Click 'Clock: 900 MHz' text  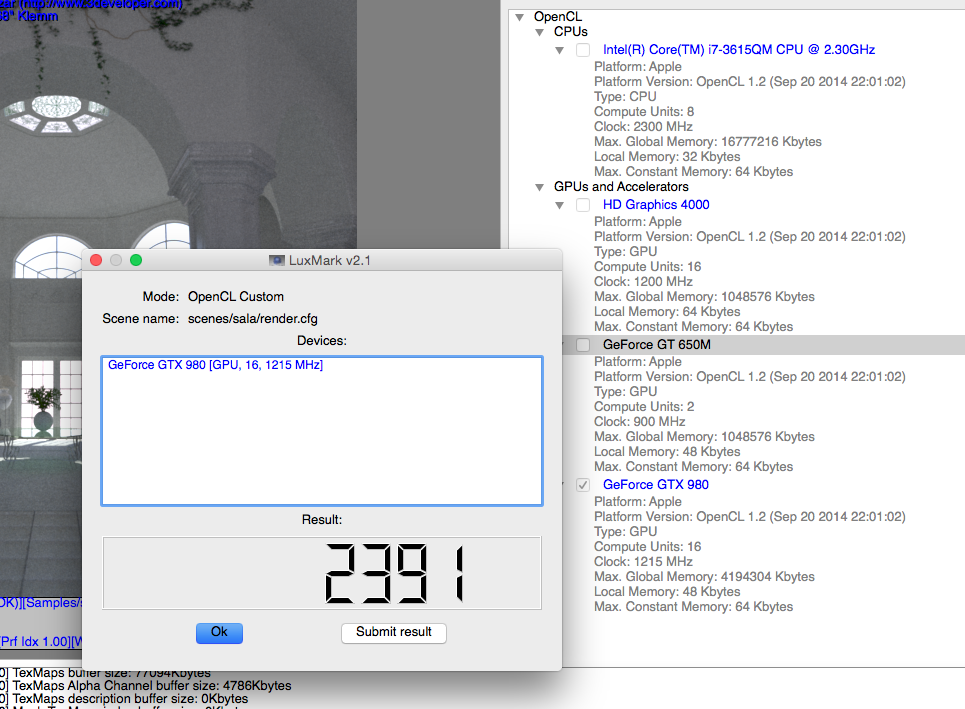click(x=639, y=422)
